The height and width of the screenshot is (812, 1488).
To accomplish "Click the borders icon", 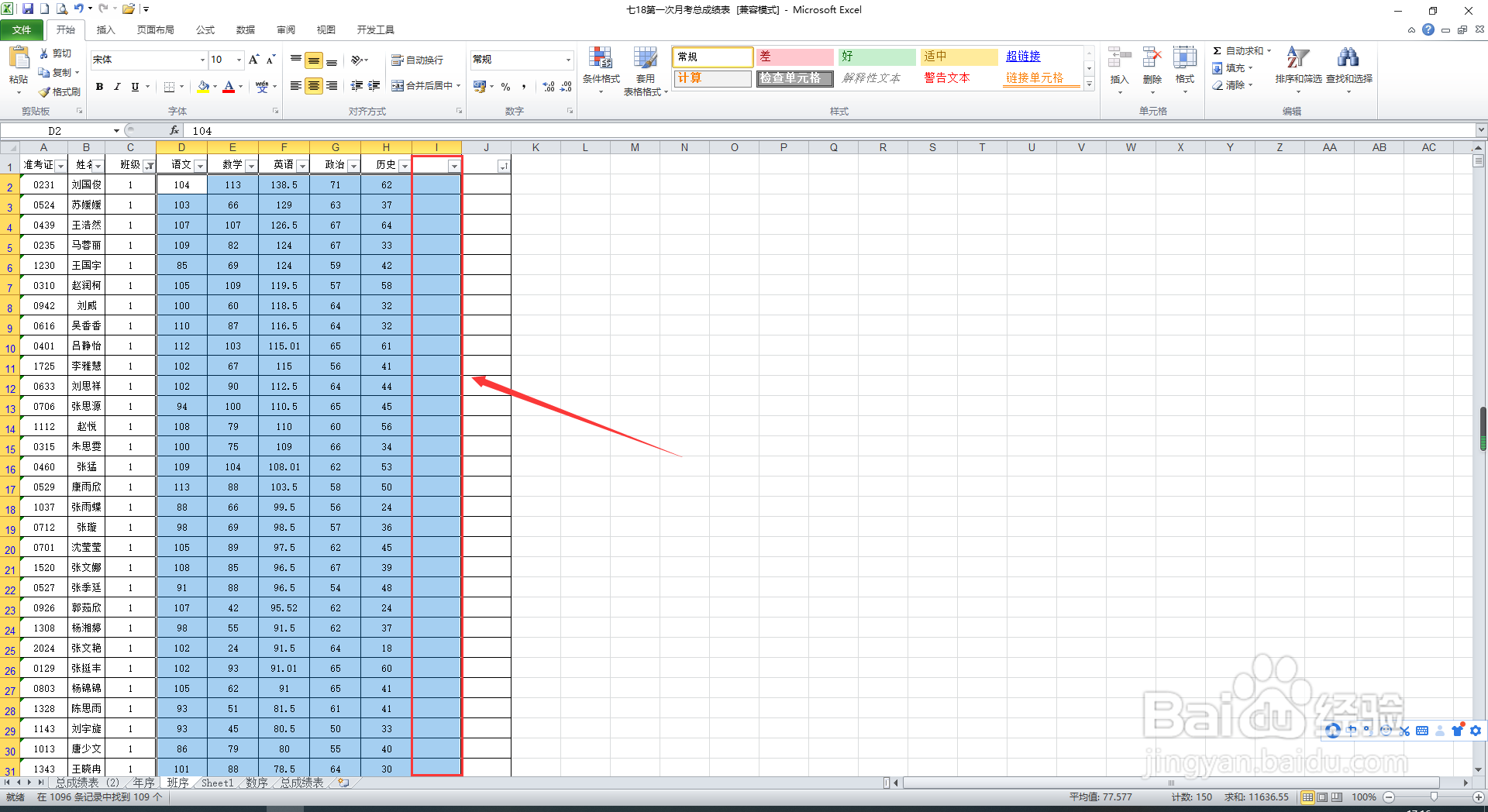I will (x=169, y=87).
